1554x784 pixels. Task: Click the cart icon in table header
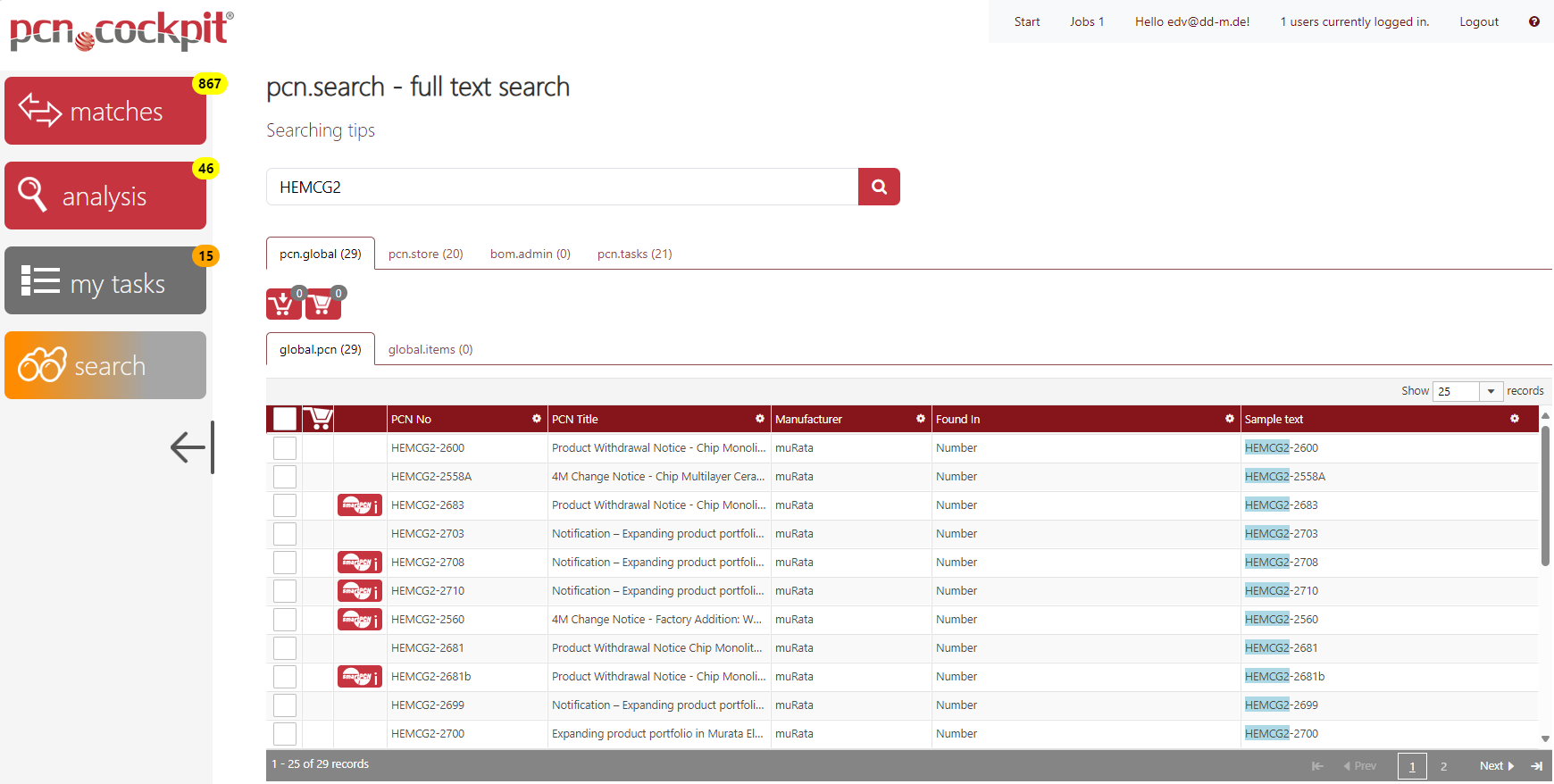(318, 419)
